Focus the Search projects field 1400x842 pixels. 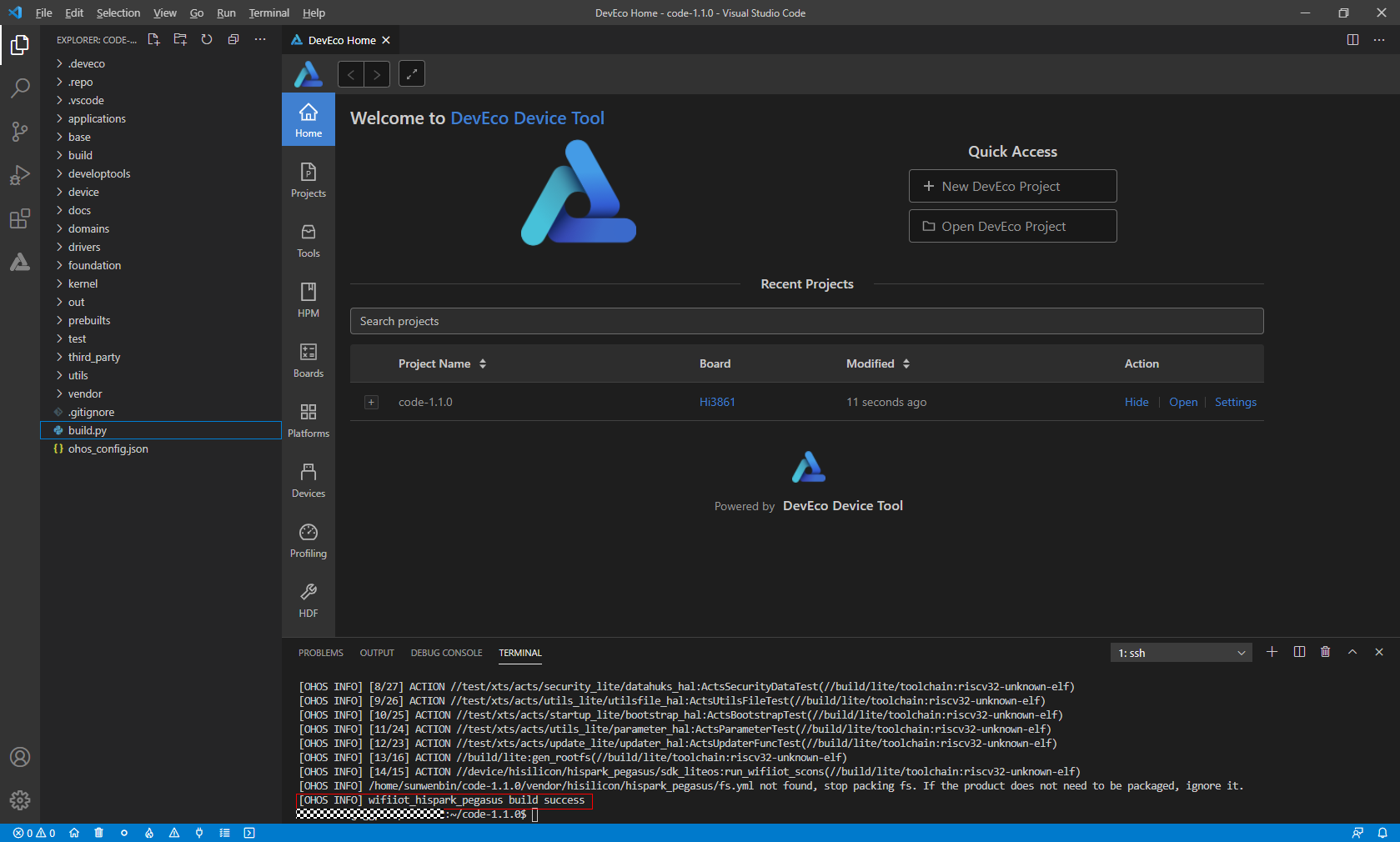tap(806, 321)
